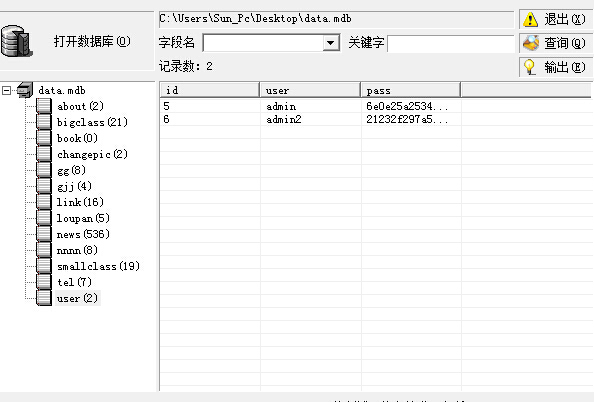The width and height of the screenshot is (594, 402).
Task: Click the 查询 (Q) query button
Action: (555, 43)
